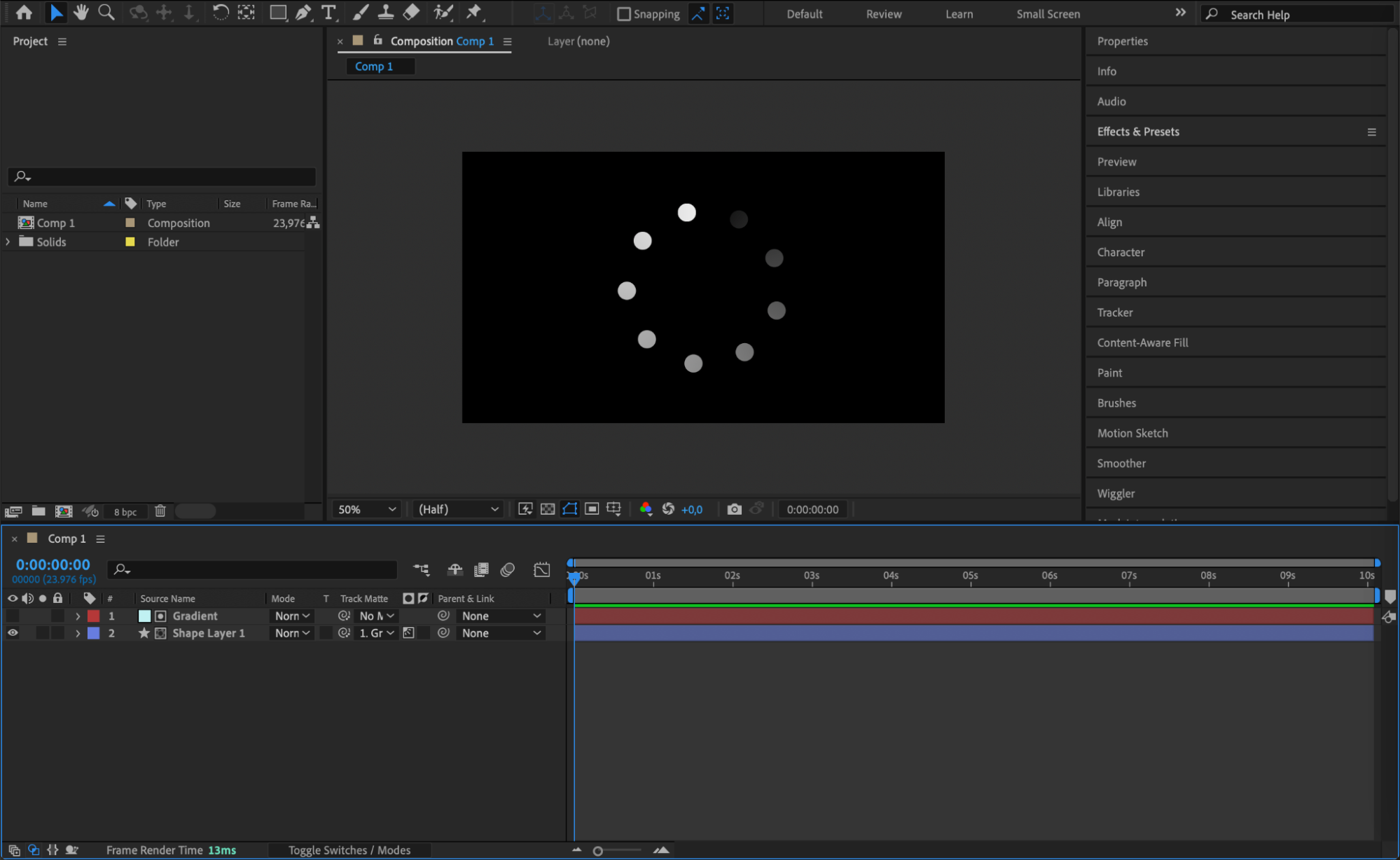This screenshot has height=860, width=1400.
Task: Open the (Half) resolution dropdown
Action: tap(458, 509)
